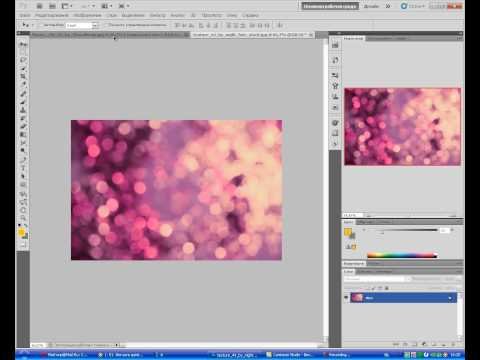Toggle Show Transform Controls checkbox
This screenshot has width=480, height=360.
coord(105,25)
